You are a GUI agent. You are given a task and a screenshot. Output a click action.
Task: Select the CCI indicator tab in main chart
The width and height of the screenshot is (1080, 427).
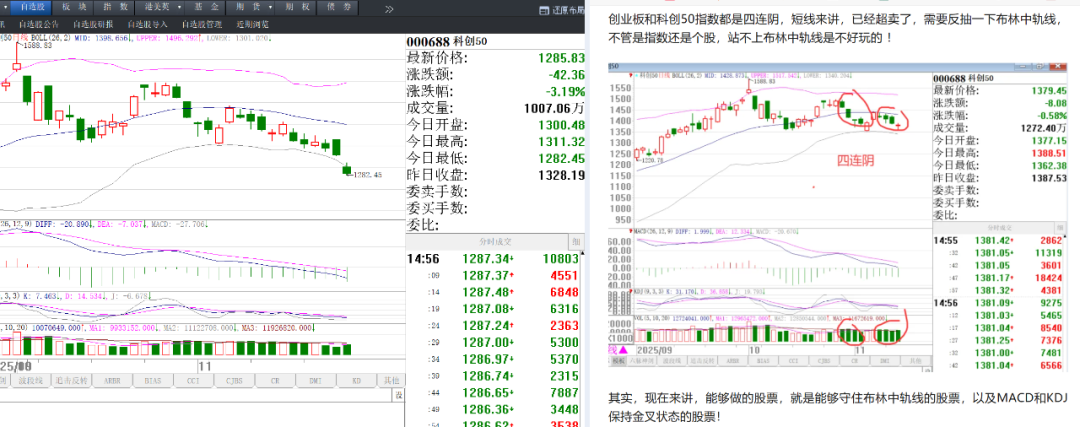(x=194, y=380)
